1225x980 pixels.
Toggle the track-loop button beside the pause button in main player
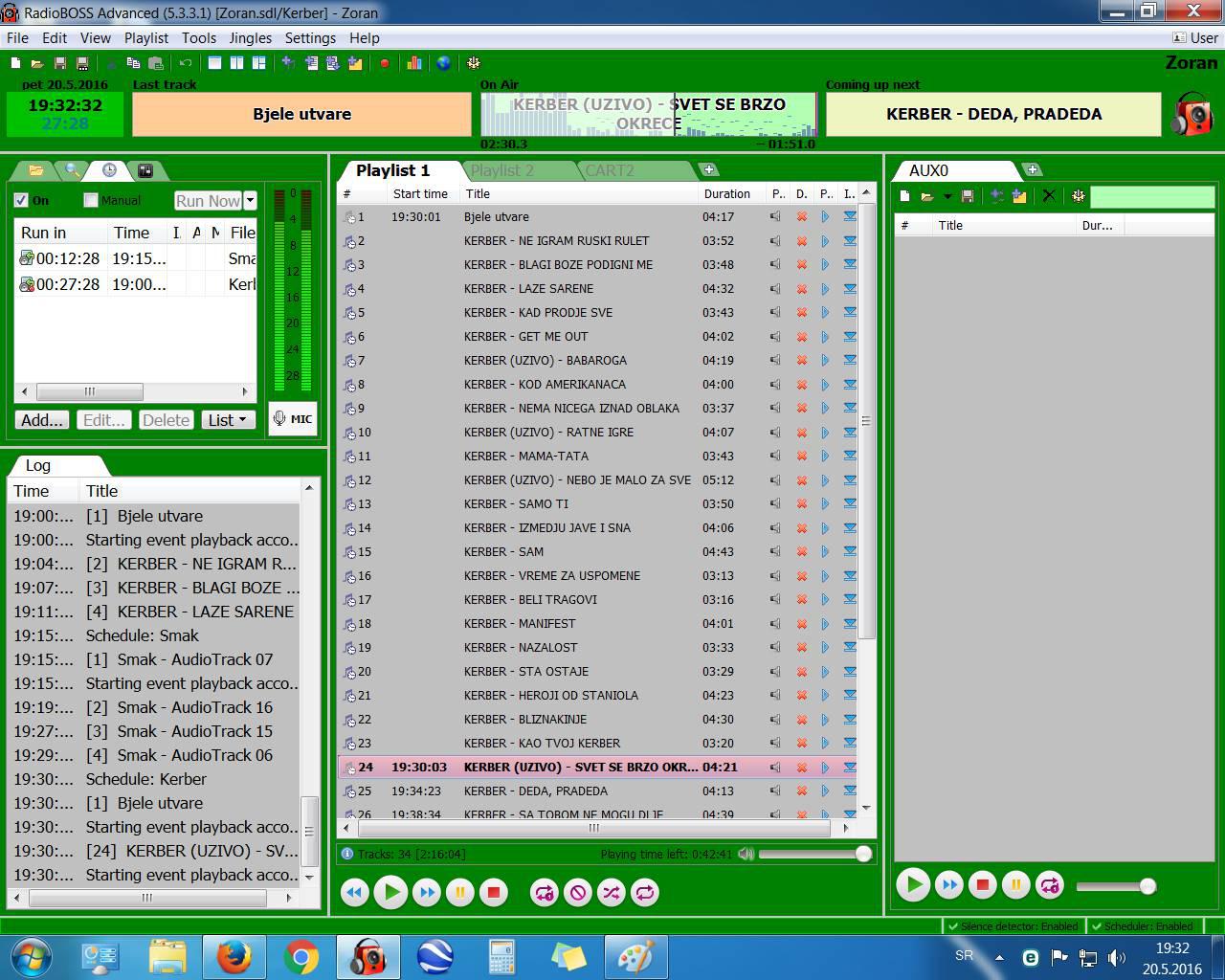coord(545,892)
